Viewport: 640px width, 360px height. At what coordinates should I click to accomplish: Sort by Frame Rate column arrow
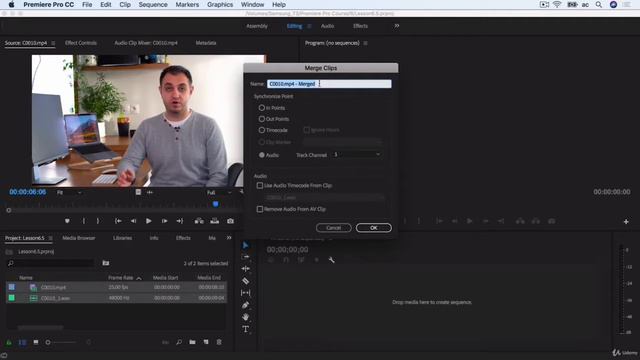click(139, 278)
